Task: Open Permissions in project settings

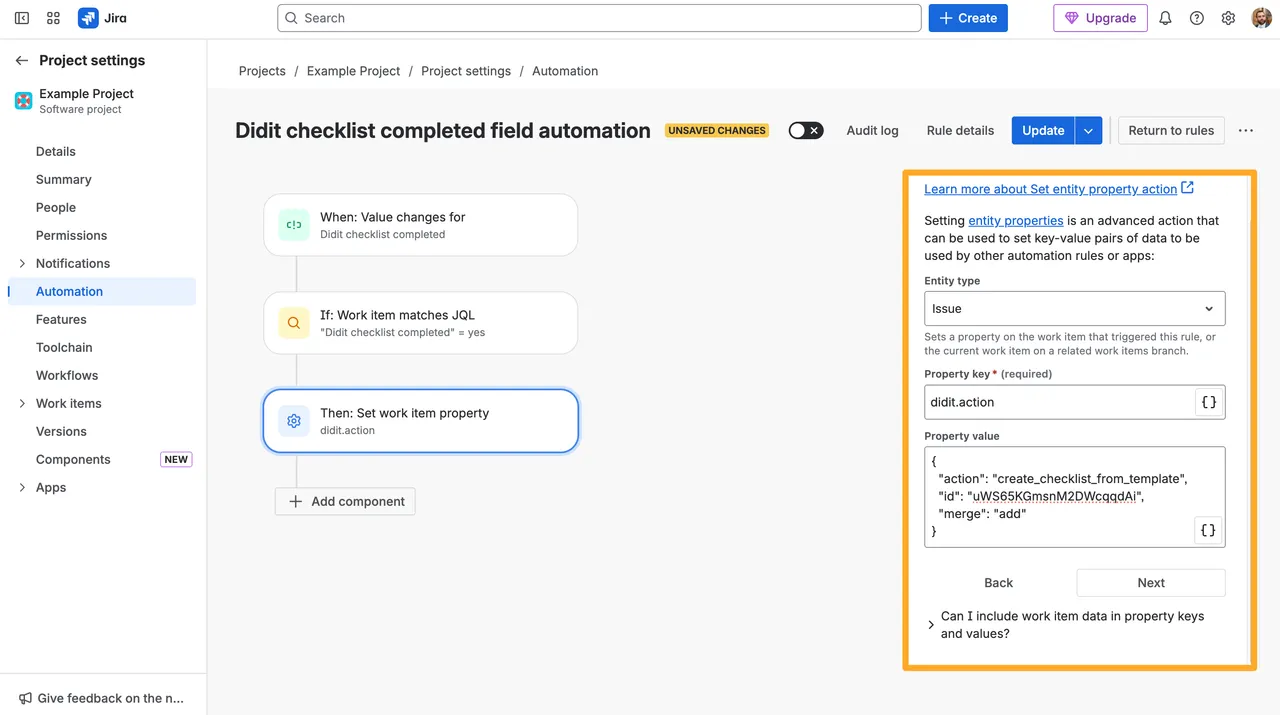Action: coord(72,235)
